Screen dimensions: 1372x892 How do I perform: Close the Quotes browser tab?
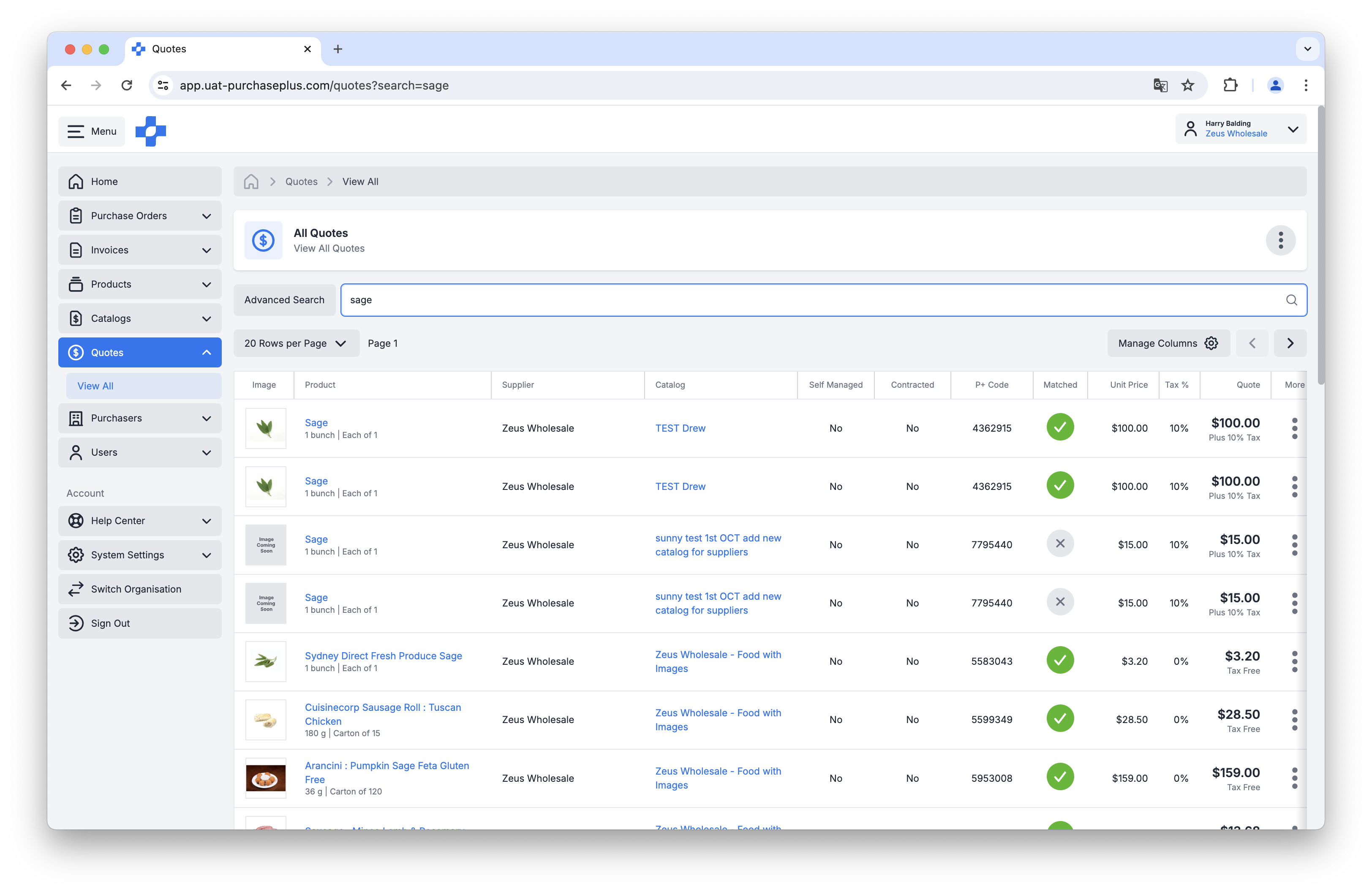click(x=307, y=49)
